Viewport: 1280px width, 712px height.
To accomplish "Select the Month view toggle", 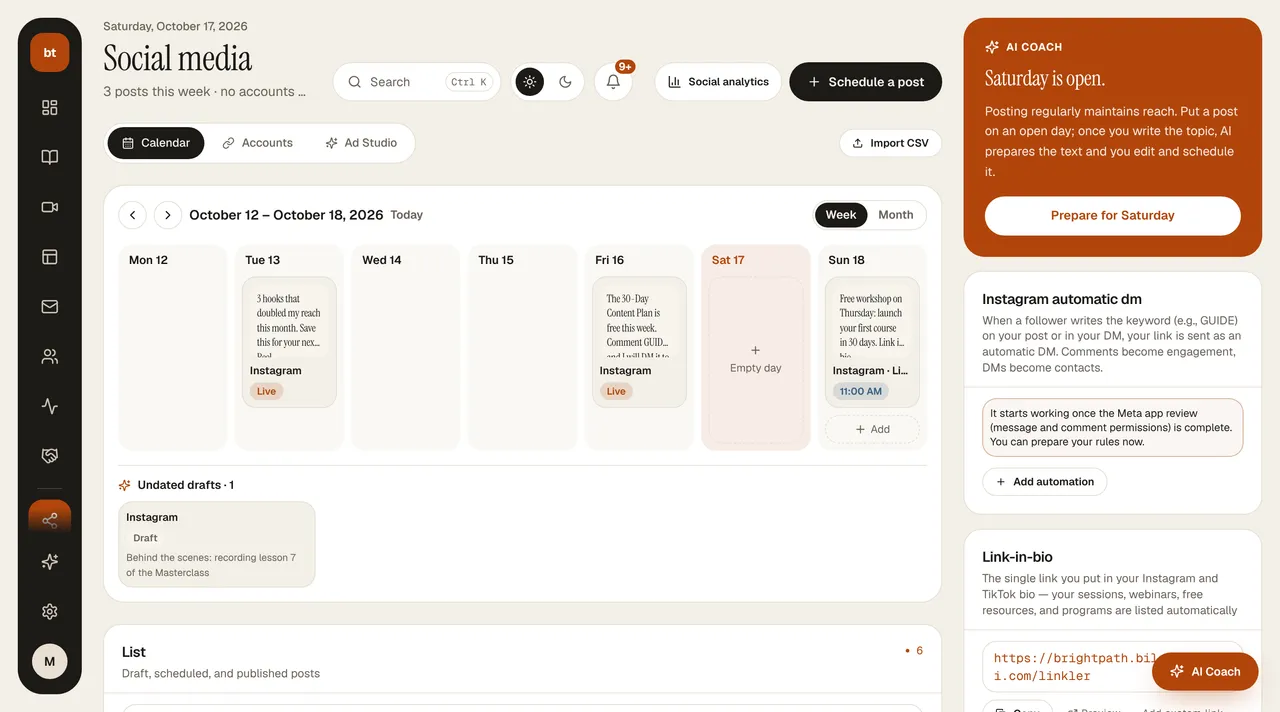I will [896, 215].
